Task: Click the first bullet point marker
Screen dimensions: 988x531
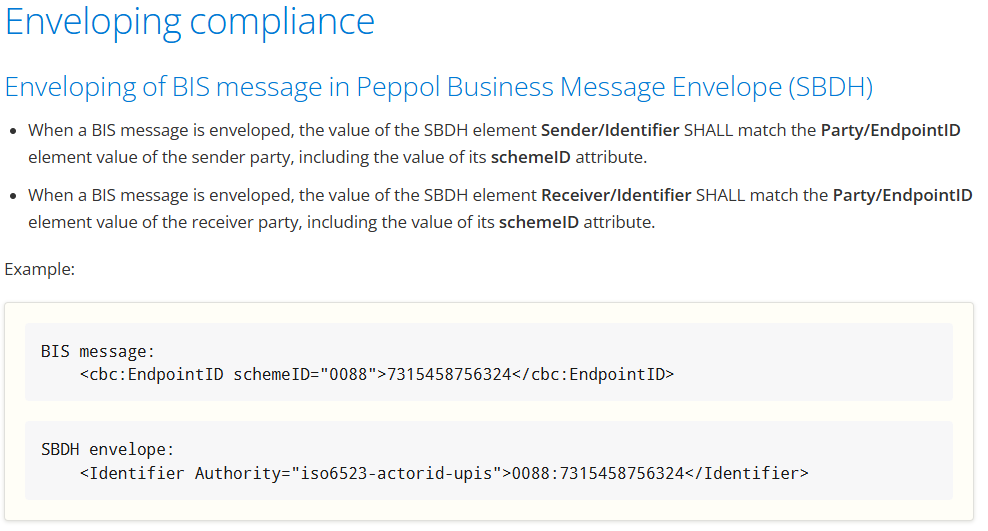Action: pyautogui.click(x=14, y=131)
